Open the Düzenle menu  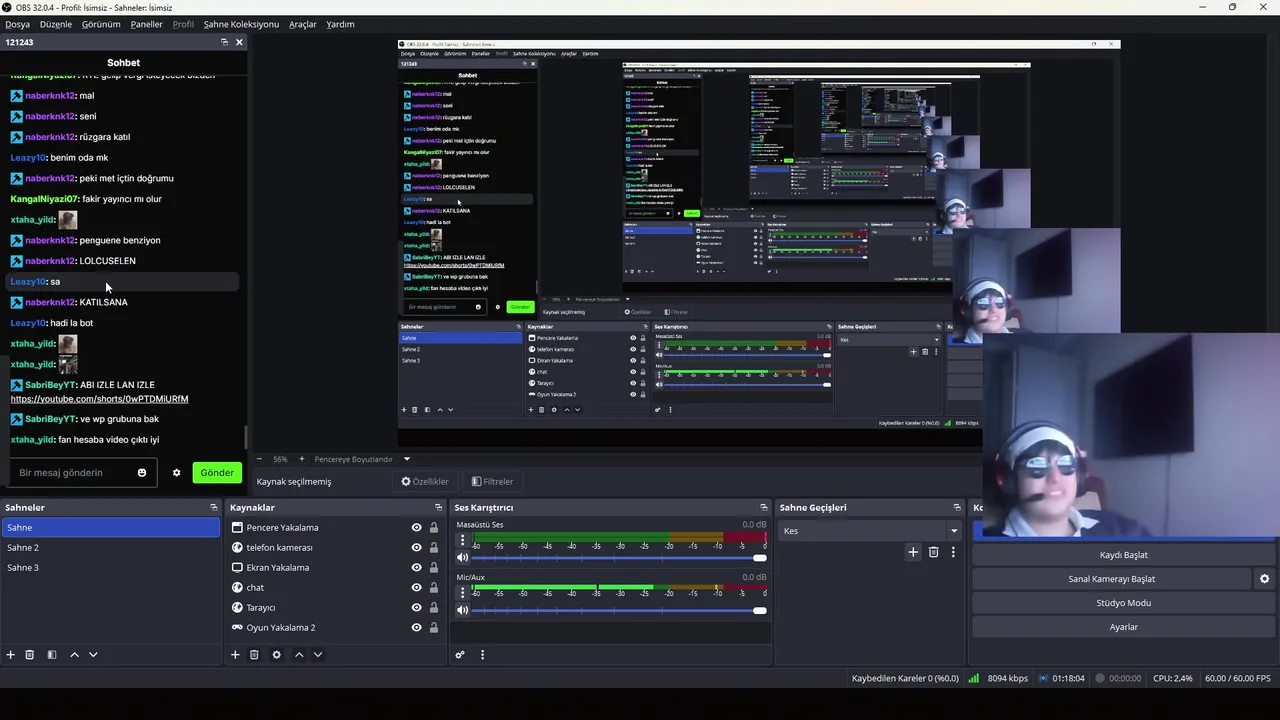click(56, 24)
